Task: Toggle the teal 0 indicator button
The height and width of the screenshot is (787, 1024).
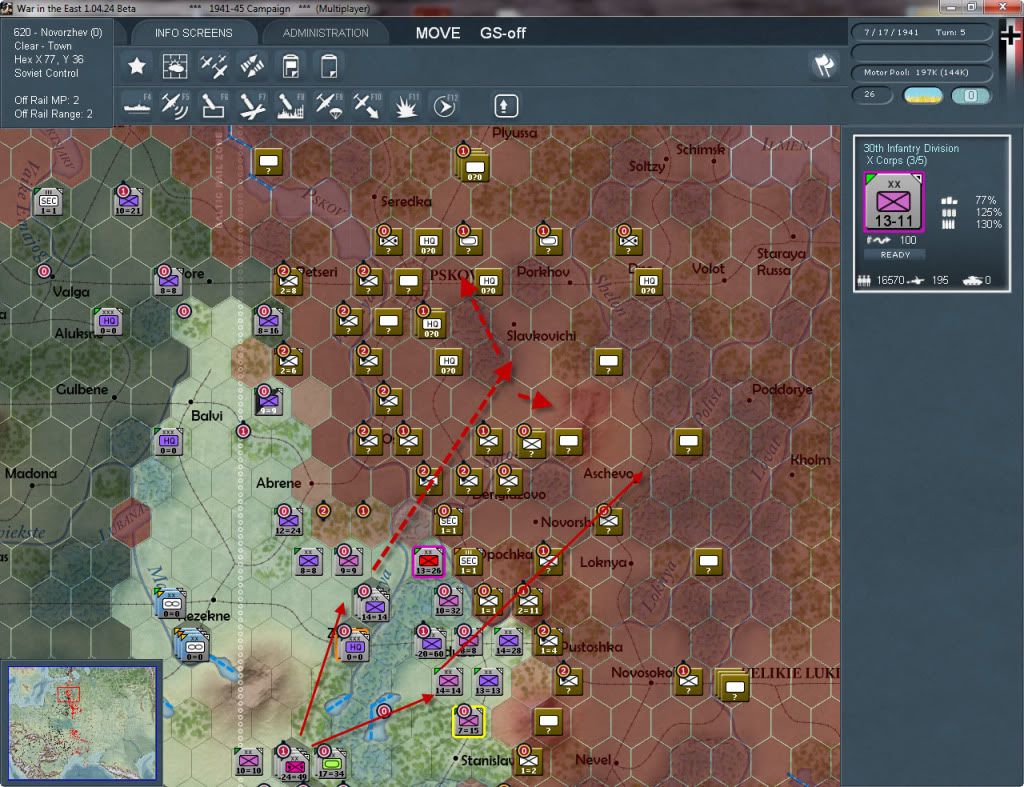Action: 970,96
